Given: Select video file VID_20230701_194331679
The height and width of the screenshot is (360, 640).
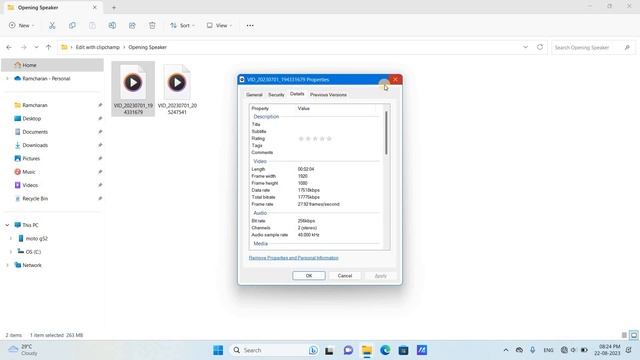Looking at the screenshot, I should [133, 89].
